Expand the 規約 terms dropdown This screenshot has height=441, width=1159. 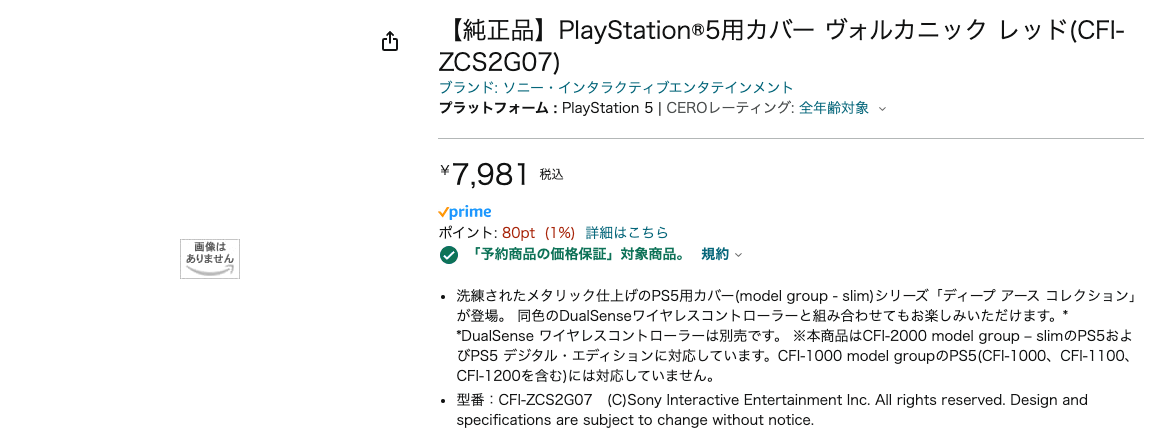715,254
